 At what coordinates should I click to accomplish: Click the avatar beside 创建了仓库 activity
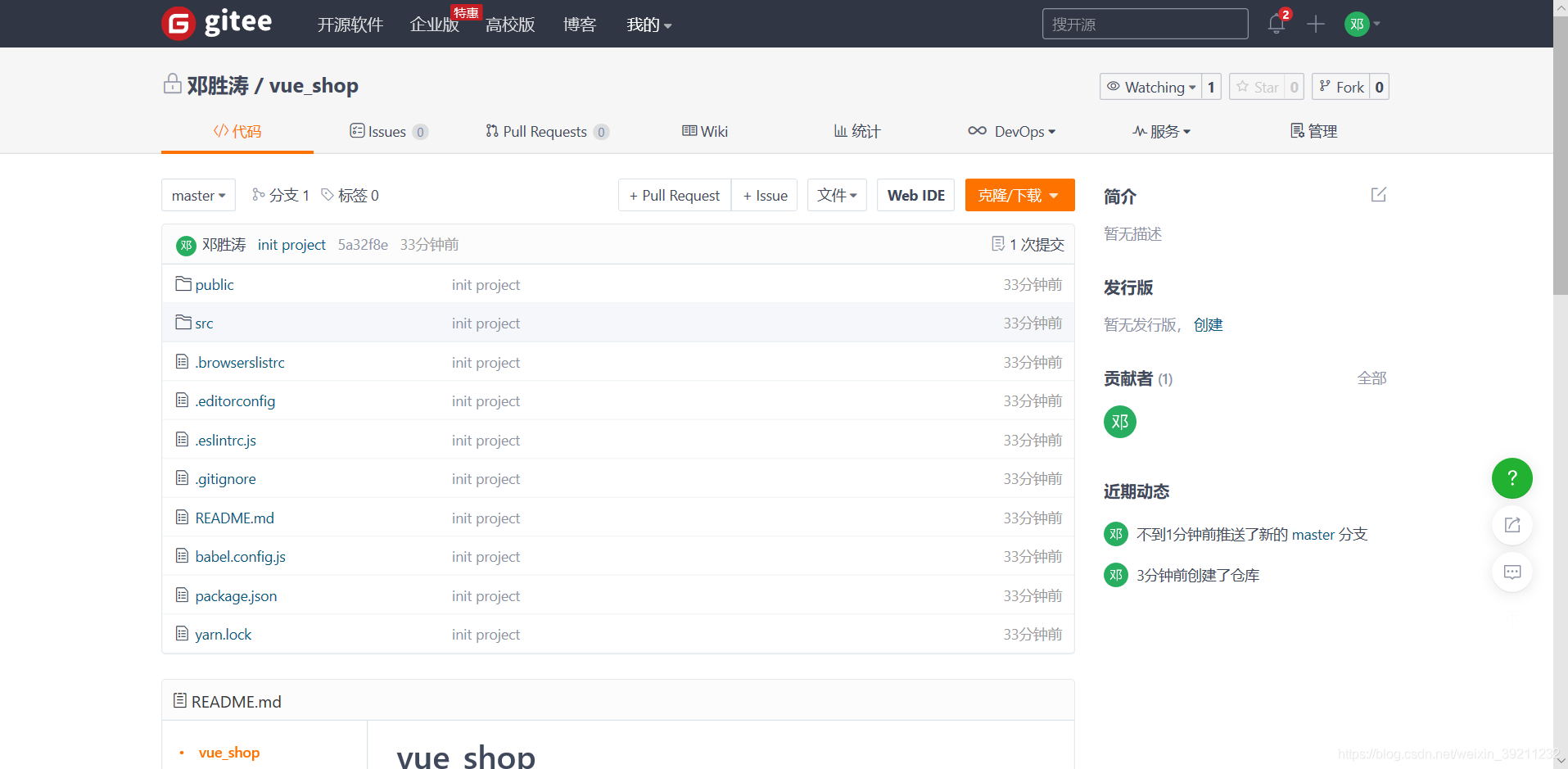pos(1115,575)
